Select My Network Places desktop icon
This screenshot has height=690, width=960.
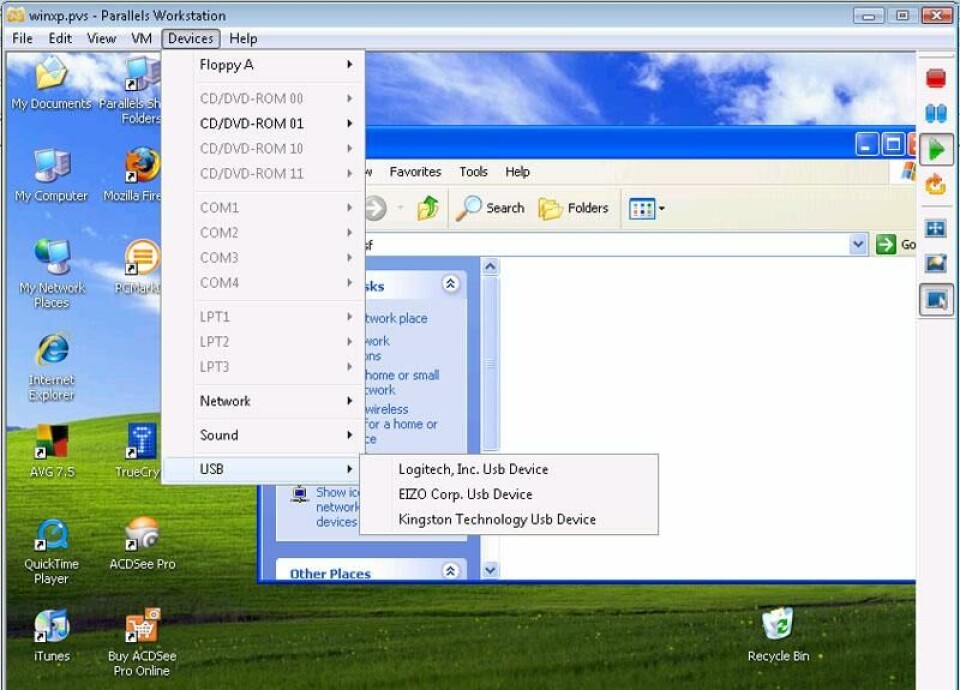[51, 274]
